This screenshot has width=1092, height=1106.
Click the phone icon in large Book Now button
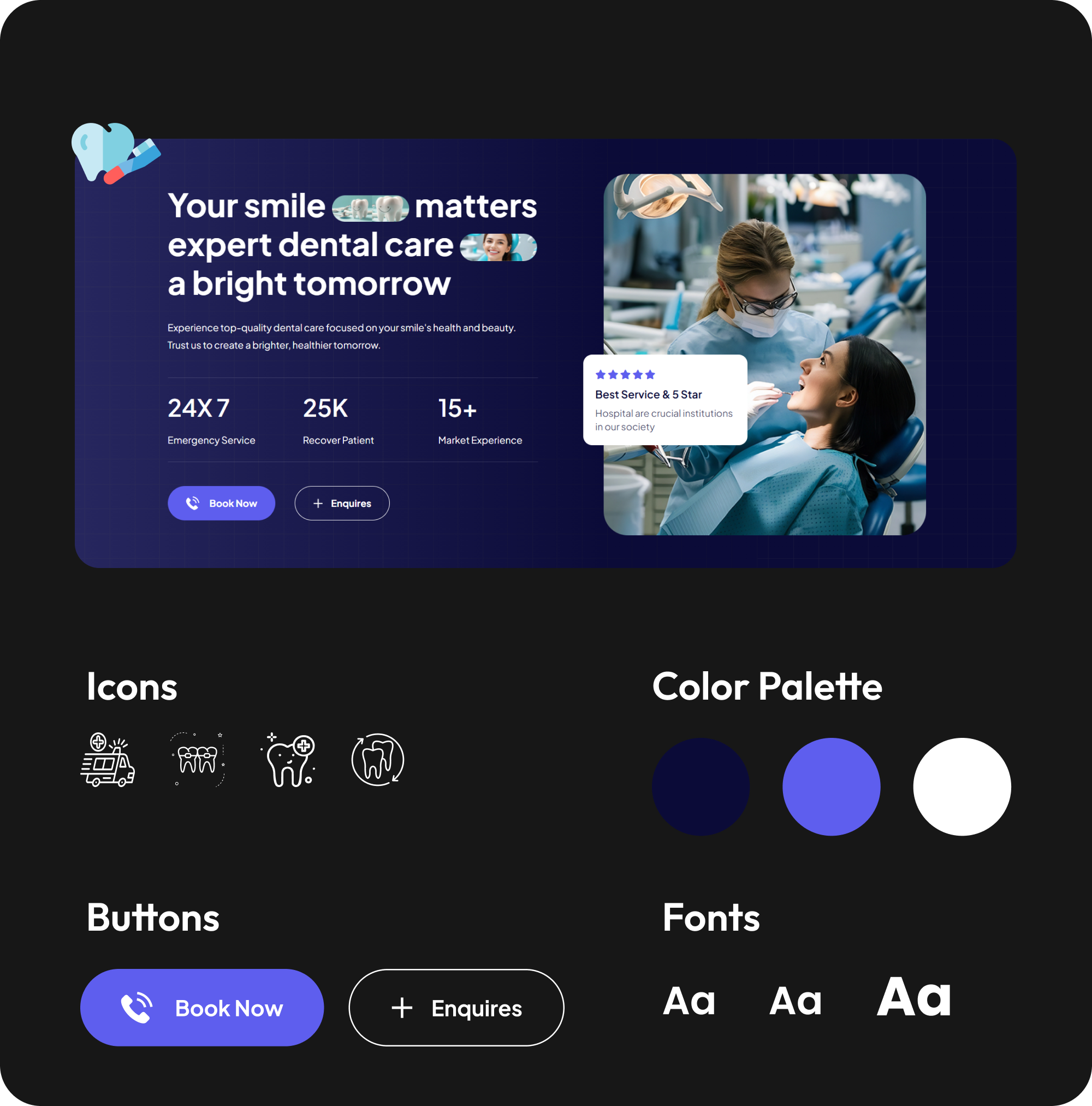pyautogui.click(x=137, y=1008)
